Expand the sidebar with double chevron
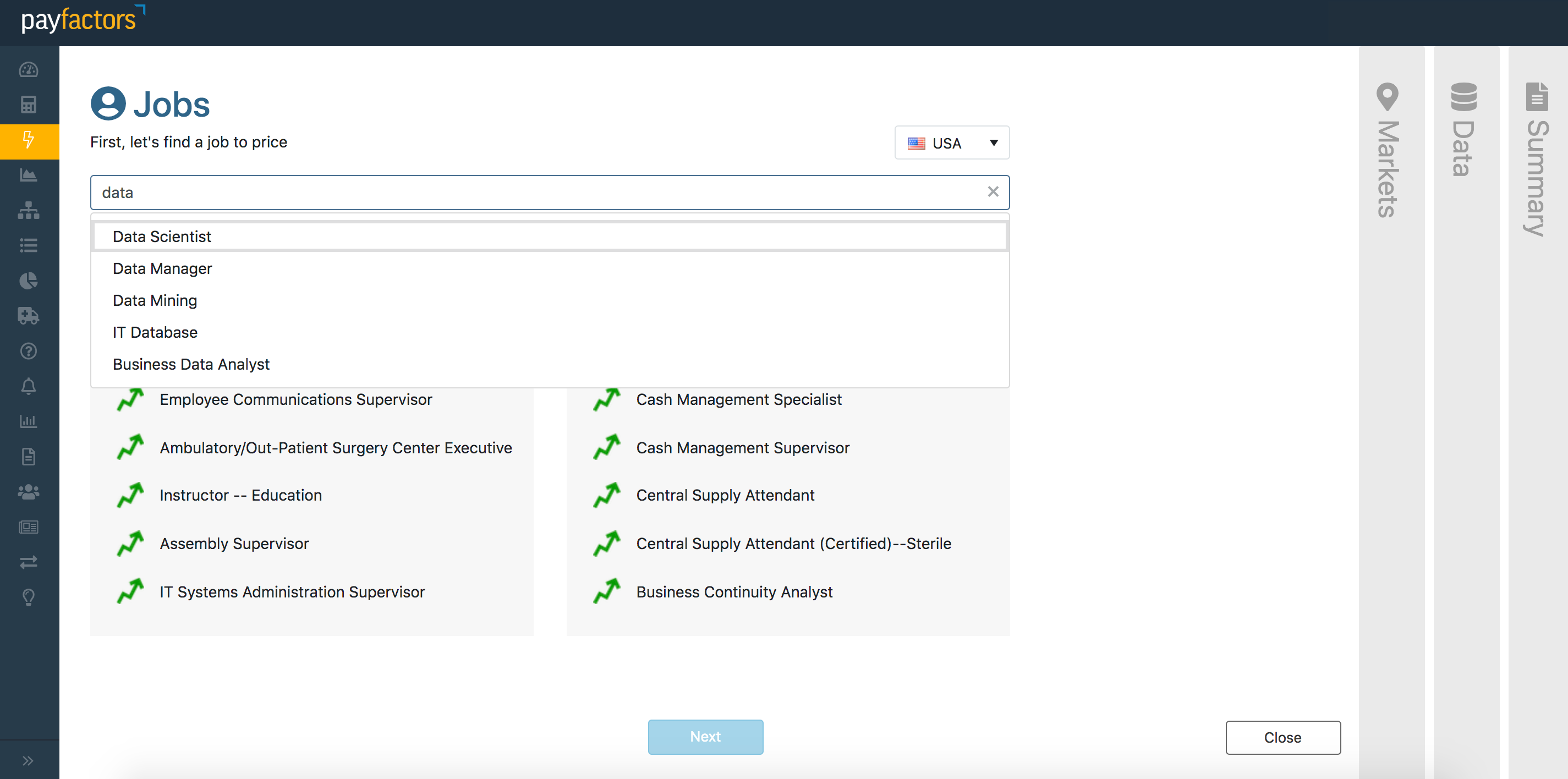The height and width of the screenshot is (779, 1568). pyautogui.click(x=29, y=761)
